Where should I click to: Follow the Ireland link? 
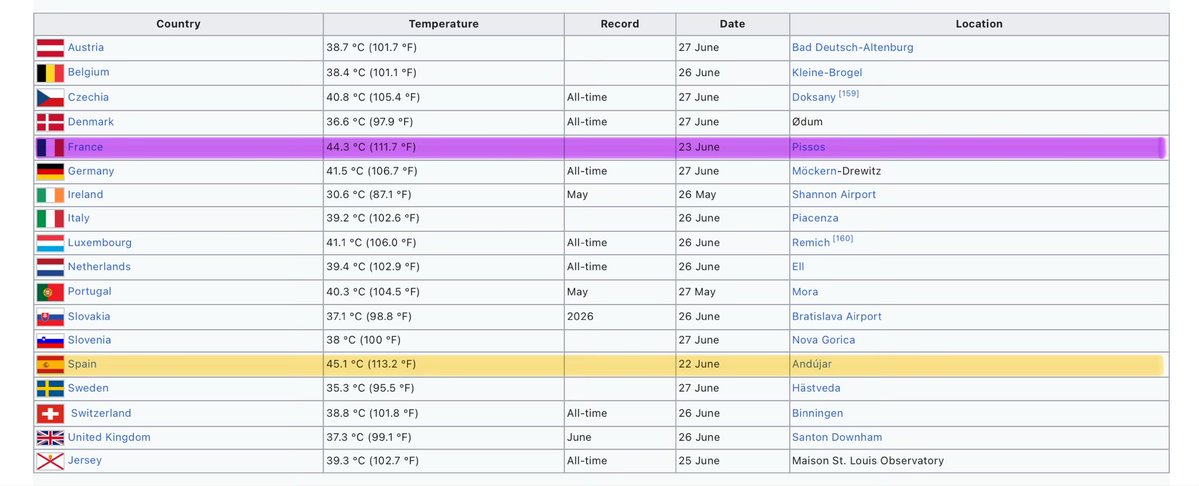click(86, 194)
